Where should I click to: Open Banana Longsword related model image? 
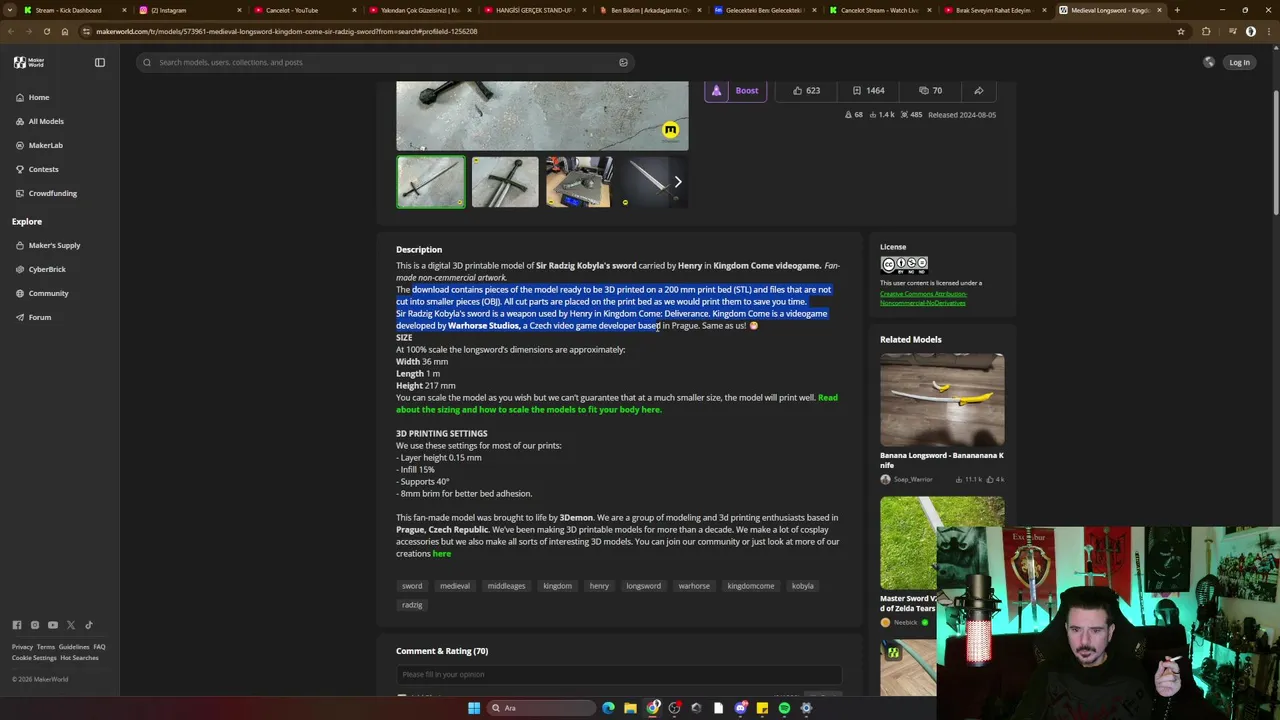pyautogui.click(x=942, y=399)
